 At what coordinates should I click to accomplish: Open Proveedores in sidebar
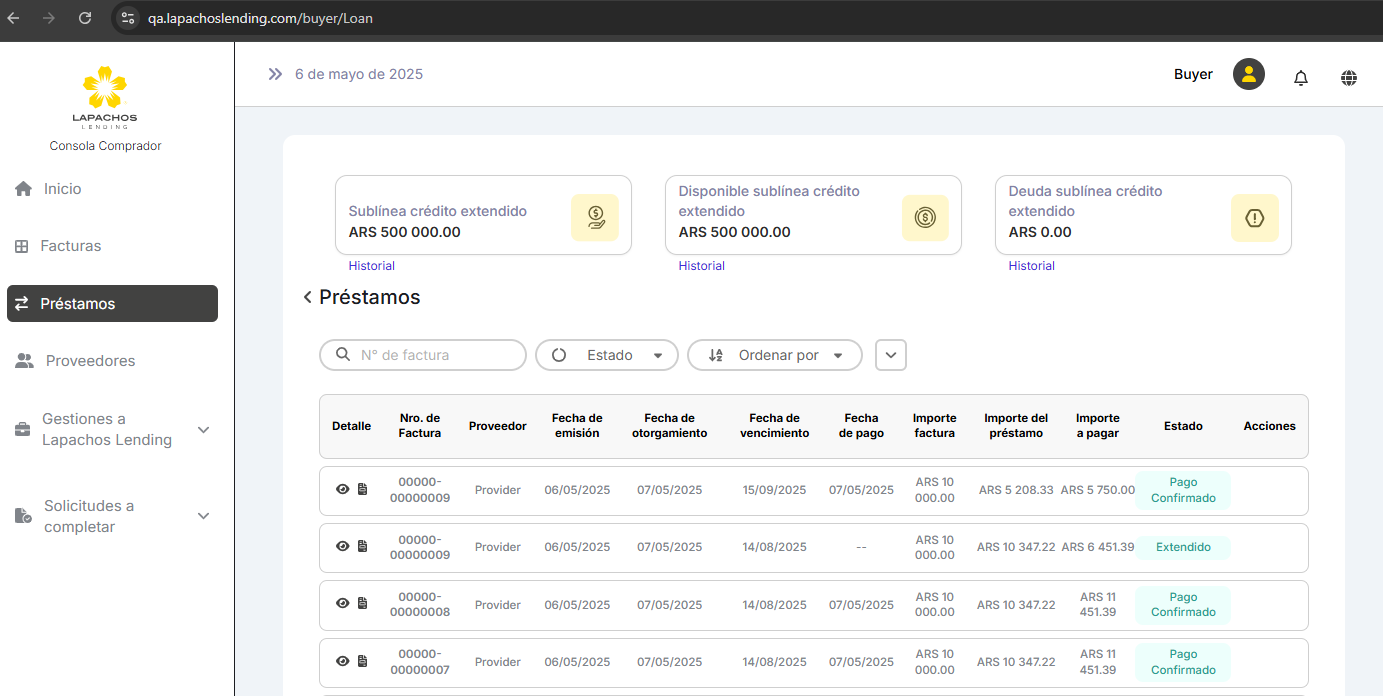point(90,361)
